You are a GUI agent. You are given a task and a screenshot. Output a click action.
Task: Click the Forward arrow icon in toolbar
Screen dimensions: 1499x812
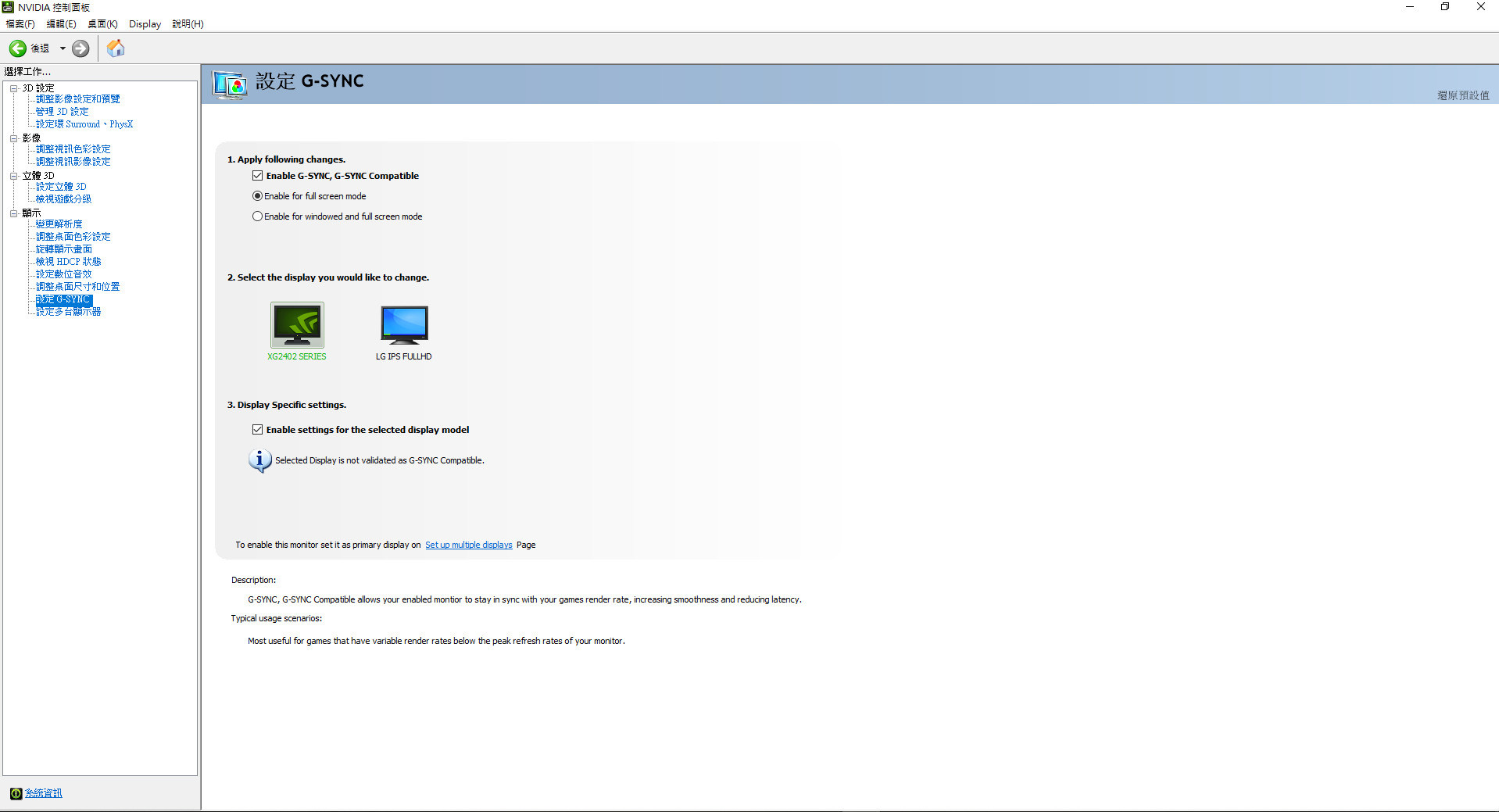80,48
